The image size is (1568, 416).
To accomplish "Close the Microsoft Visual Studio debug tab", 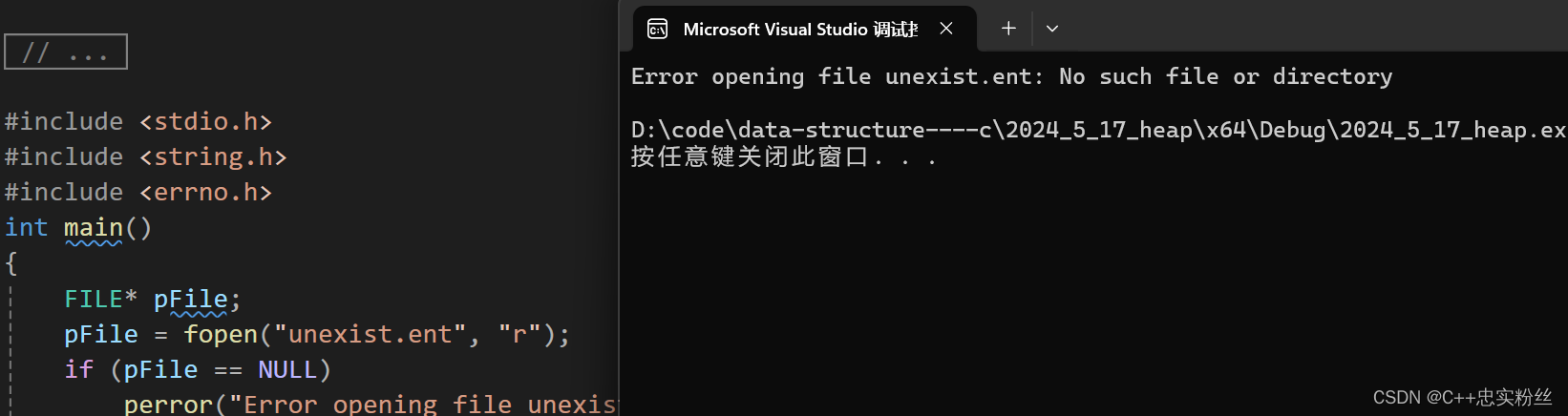I will [946, 29].
